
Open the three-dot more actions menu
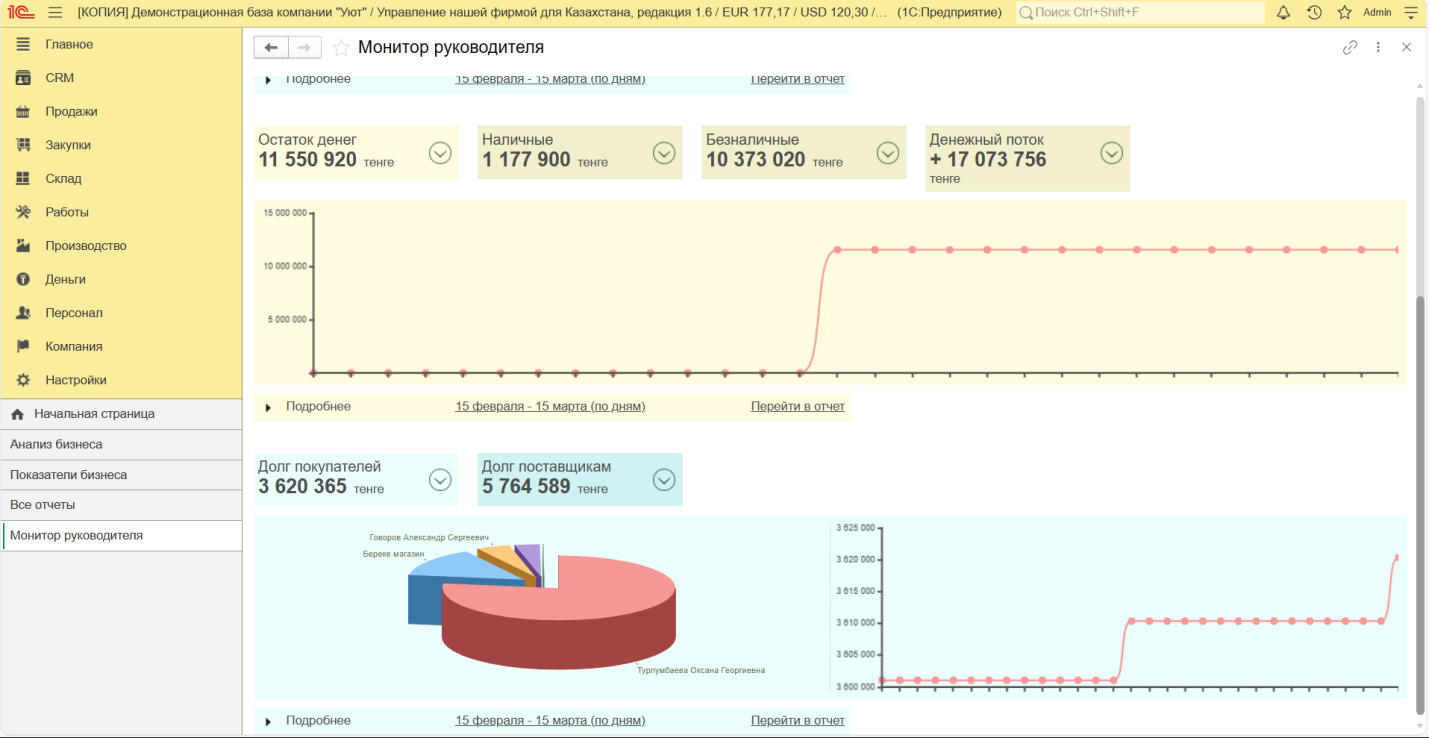(x=1378, y=47)
